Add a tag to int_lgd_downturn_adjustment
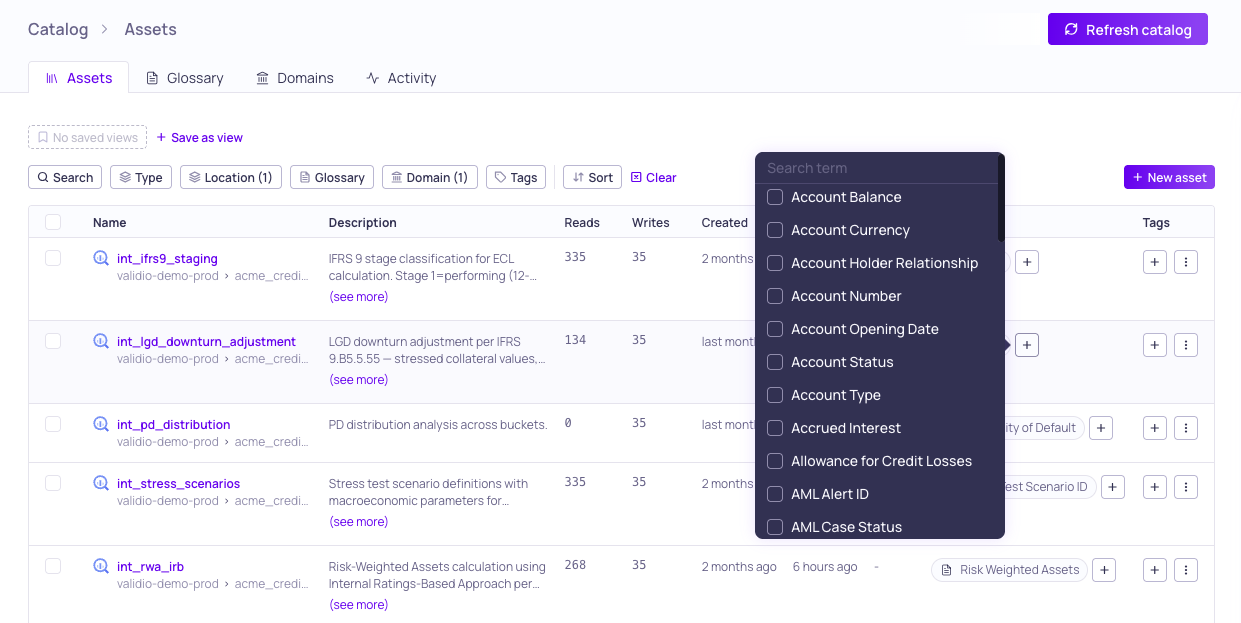 click(x=1154, y=345)
